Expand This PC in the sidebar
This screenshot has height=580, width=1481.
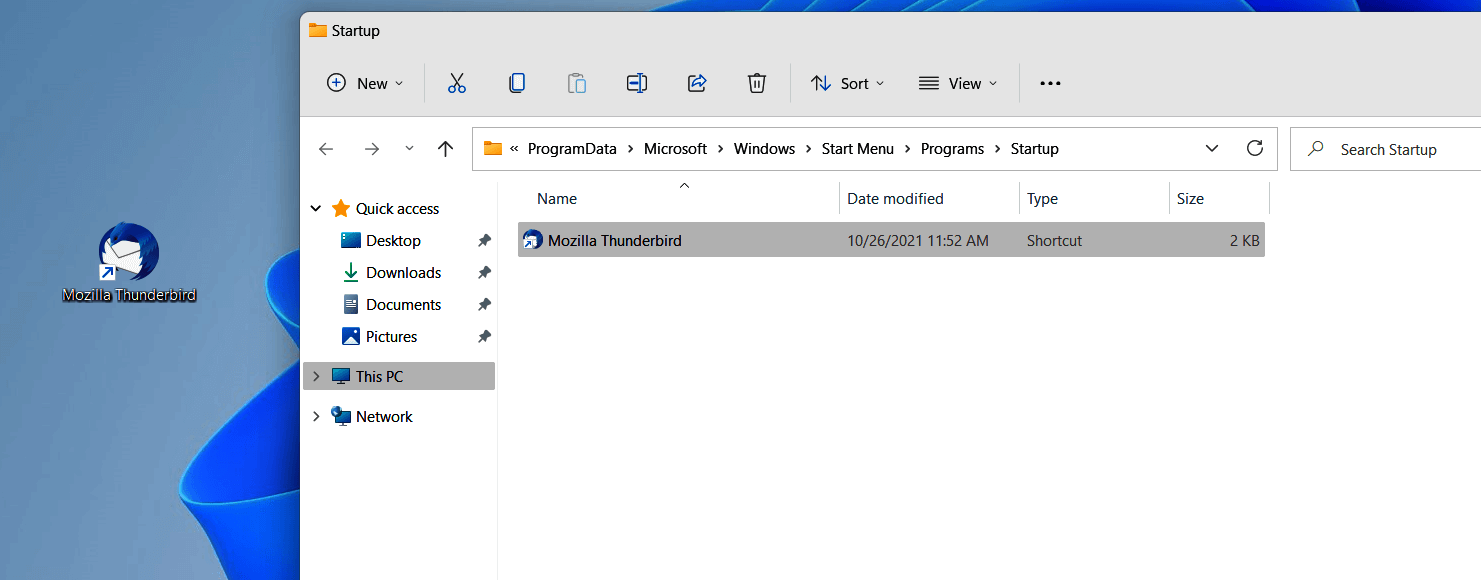click(x=316, y=376)
